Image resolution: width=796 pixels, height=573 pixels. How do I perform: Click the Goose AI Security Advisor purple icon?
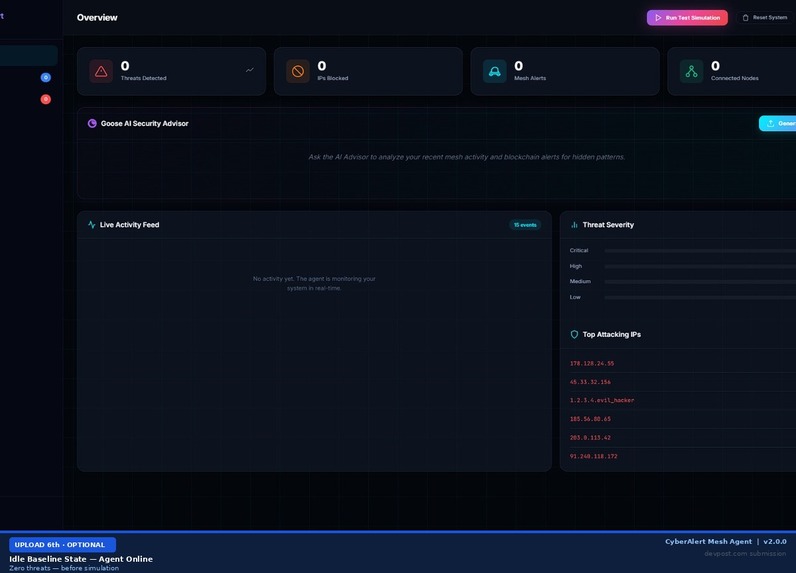coord(92,123)
